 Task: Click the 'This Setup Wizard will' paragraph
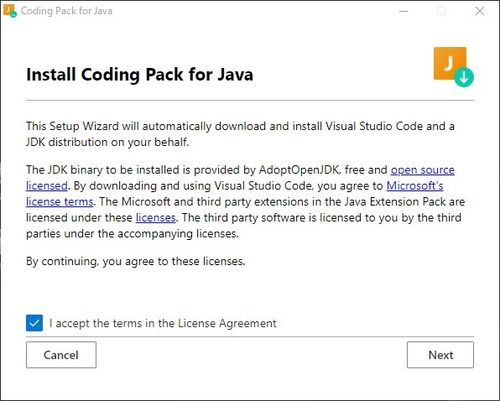click(x=240, y=134)
